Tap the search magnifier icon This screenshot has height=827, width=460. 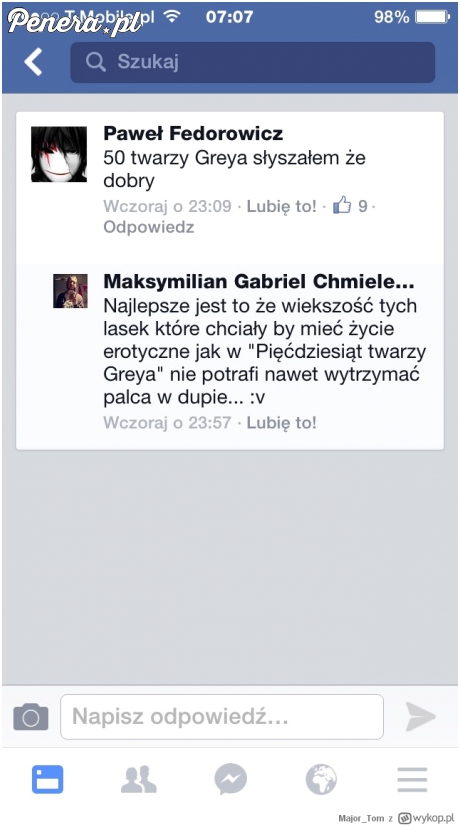[95, 62]
